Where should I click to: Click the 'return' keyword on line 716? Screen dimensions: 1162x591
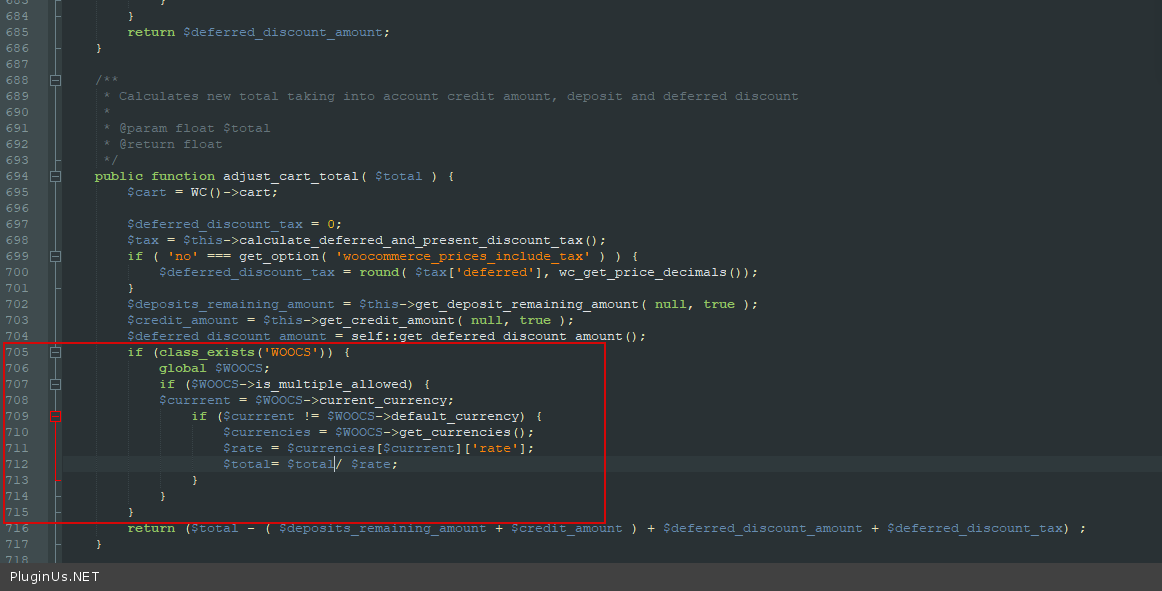pyautogui.click(x=151, y=528)
